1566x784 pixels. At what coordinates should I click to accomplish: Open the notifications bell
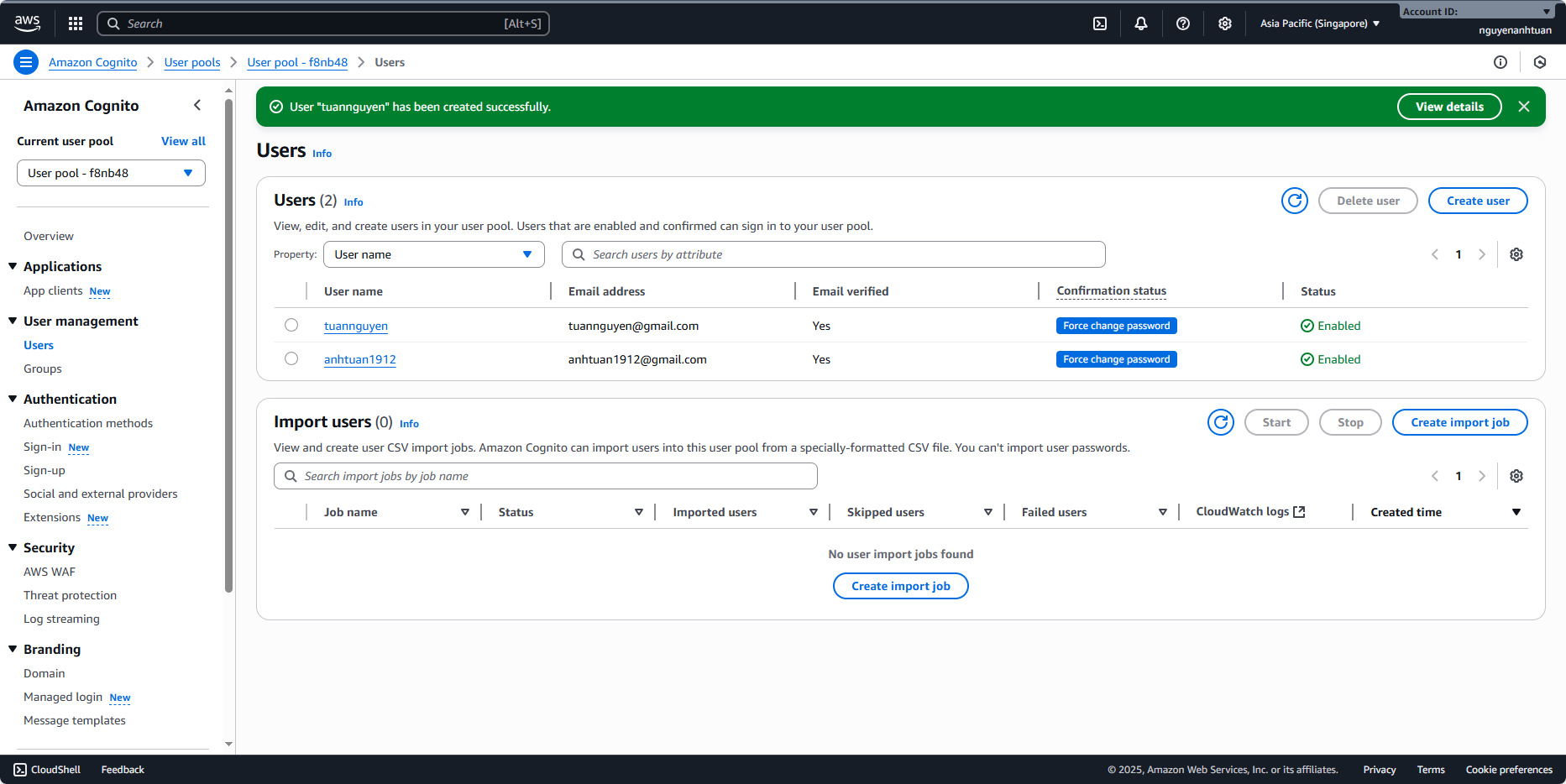(x=1140, y=24)
